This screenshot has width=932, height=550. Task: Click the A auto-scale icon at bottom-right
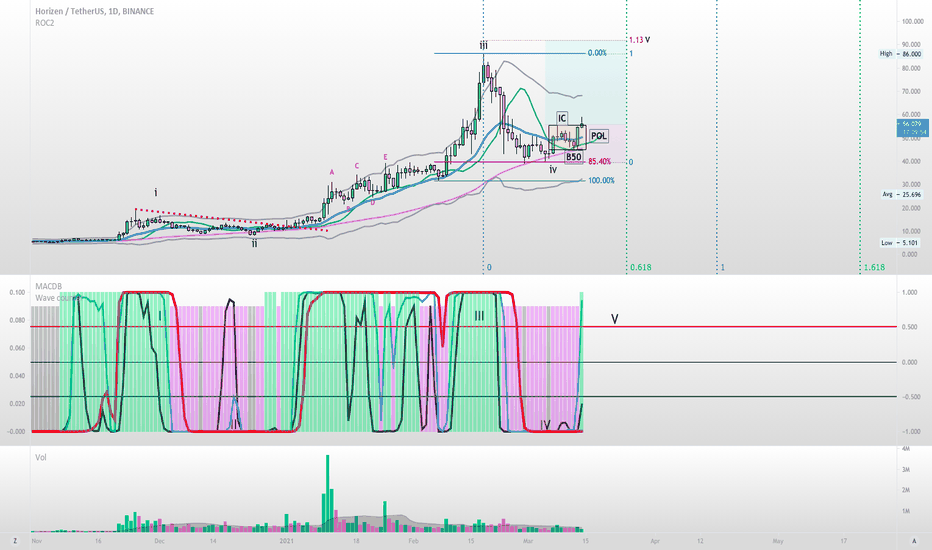(x=914, y=540)
